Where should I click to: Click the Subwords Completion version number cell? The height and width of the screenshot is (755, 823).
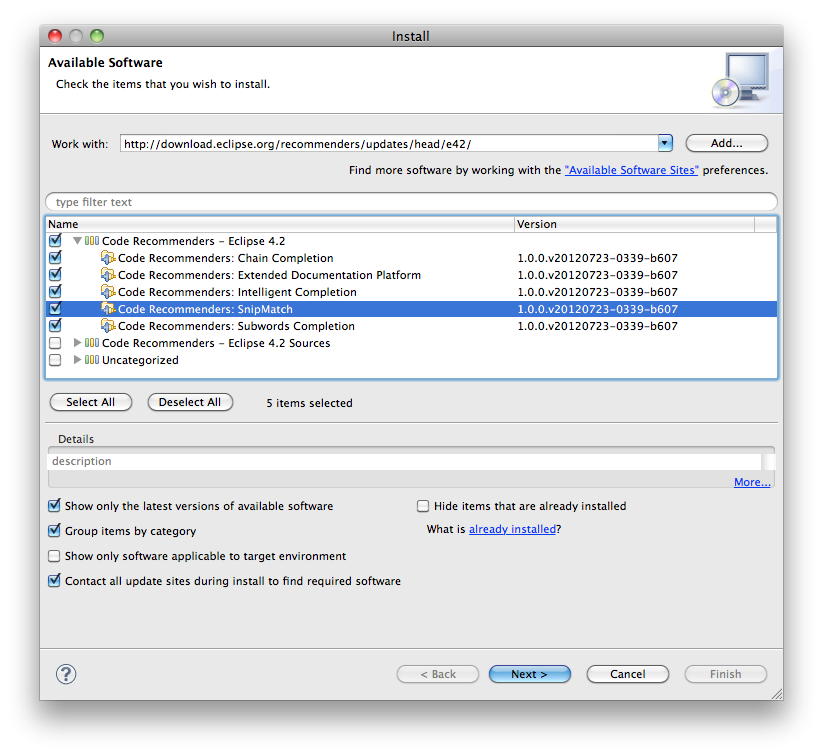[597, 326]
